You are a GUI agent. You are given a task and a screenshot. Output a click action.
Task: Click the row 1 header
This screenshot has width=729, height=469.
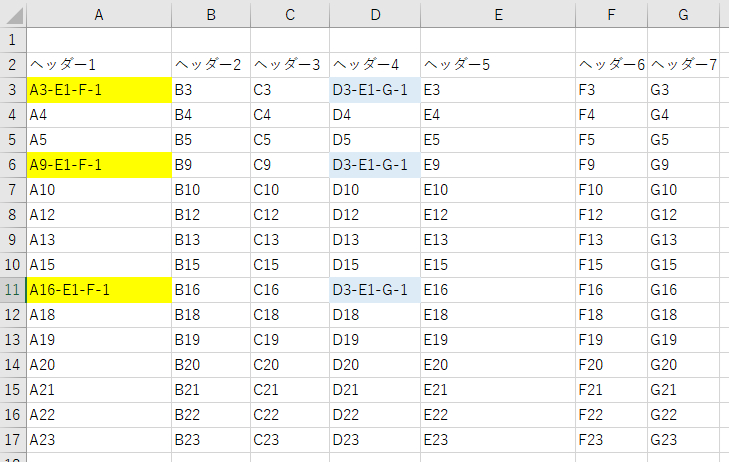[13, 40]
